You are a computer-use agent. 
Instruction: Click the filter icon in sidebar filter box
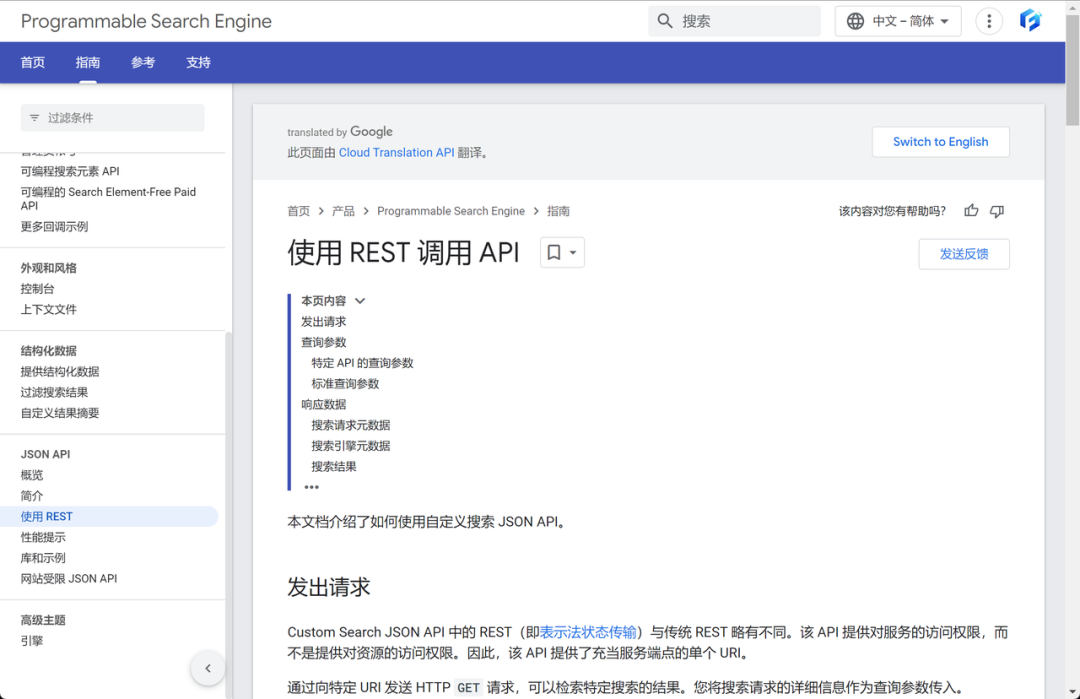click(34, 118)
